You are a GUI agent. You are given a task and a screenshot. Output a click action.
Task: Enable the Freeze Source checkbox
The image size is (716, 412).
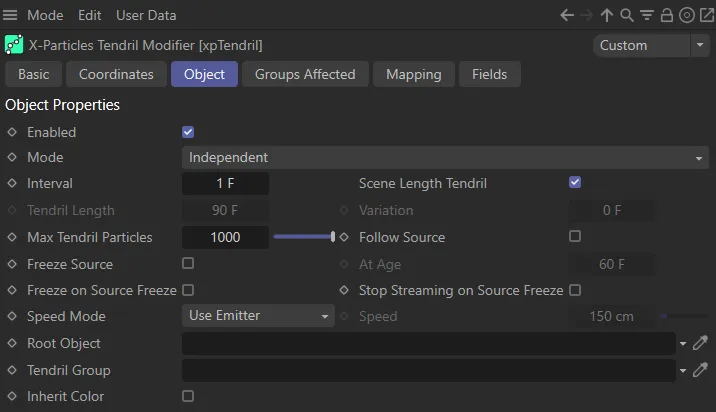click(x=188, y=263)
